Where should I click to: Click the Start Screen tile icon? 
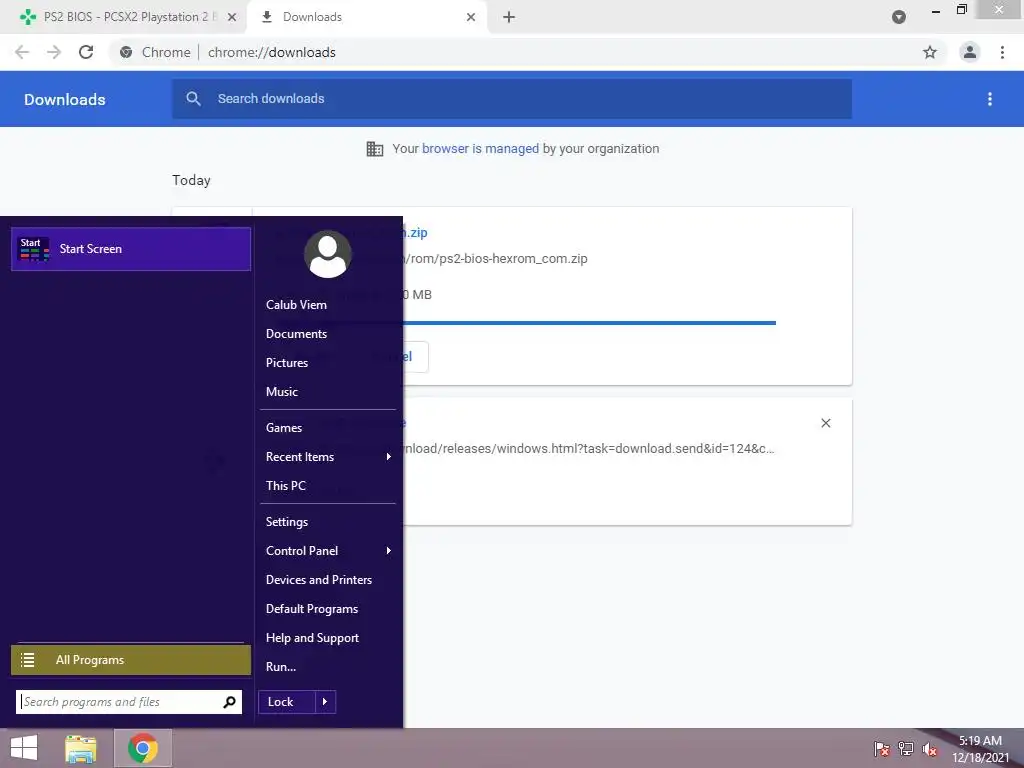pos(34,249)
